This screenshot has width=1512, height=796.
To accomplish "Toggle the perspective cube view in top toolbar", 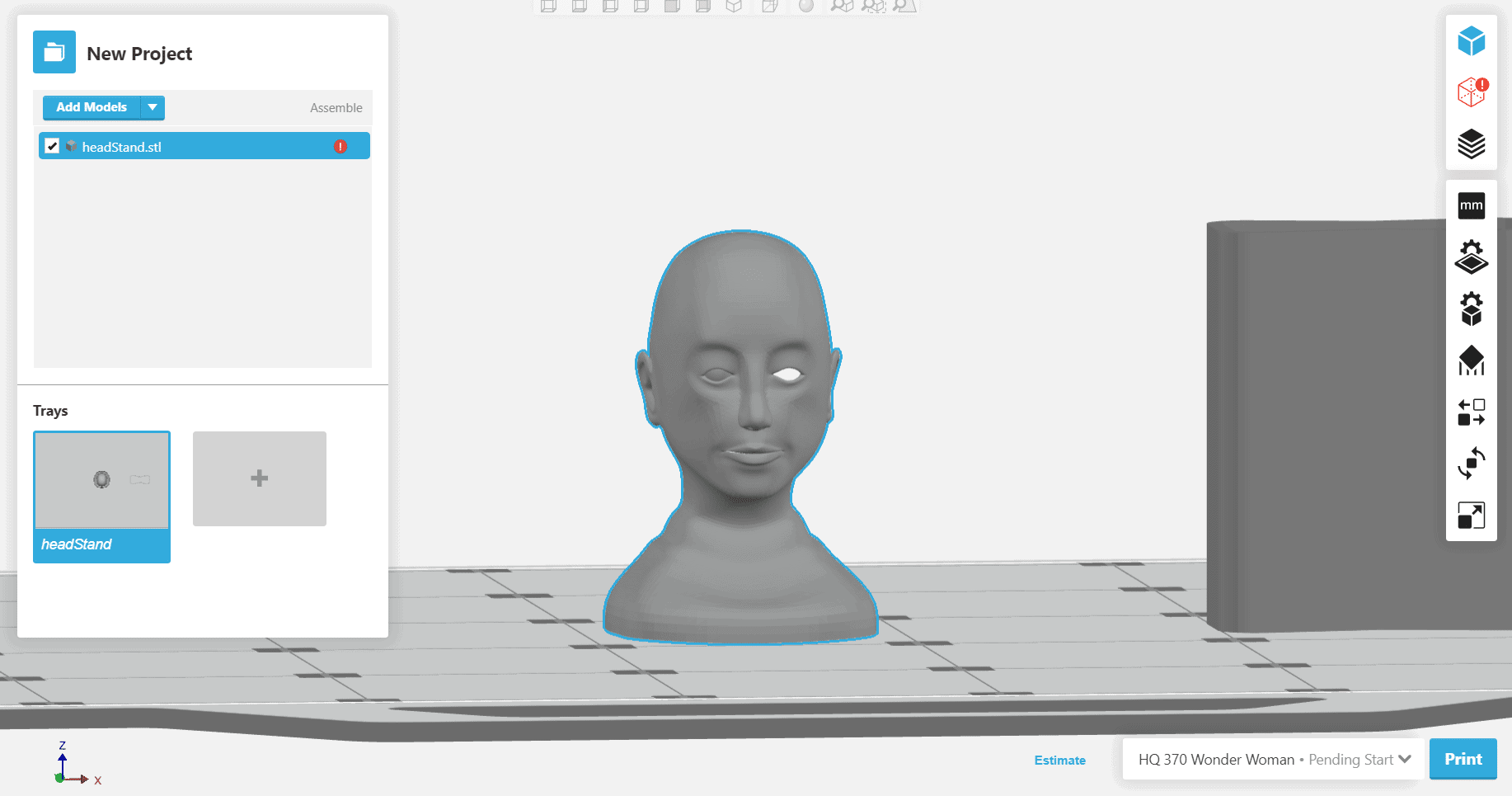I will click(x=770, y=6).
